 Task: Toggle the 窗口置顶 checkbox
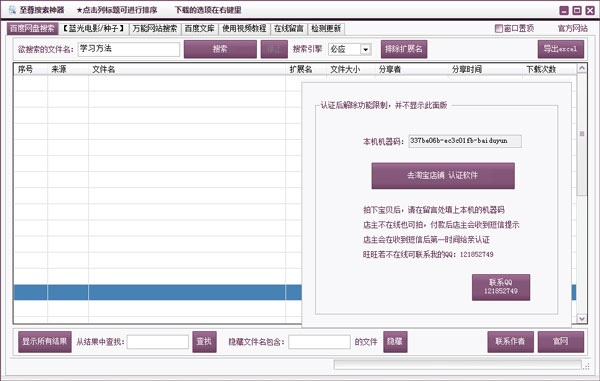pyautogui.click(x=499, y=28)
